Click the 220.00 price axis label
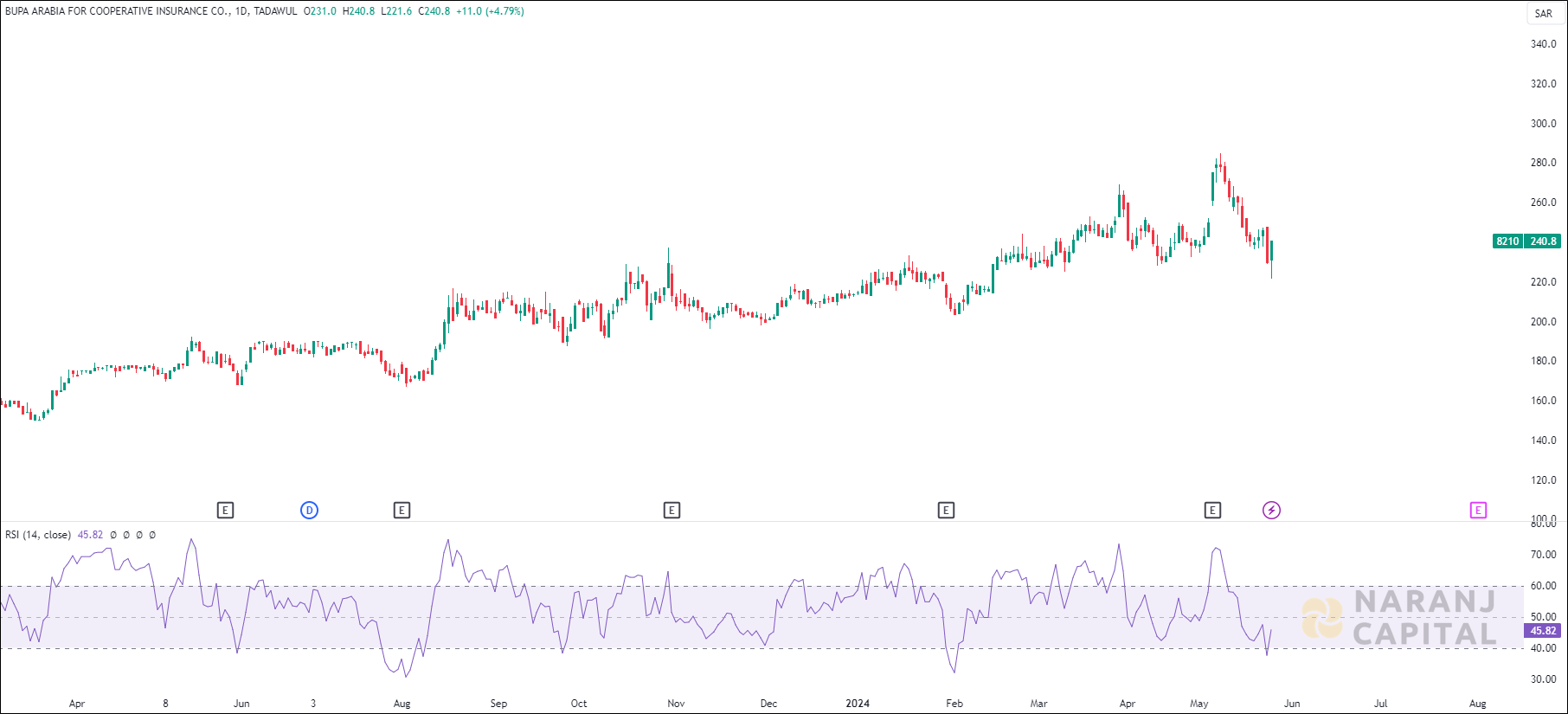The image size is (1568, 714). coord(1543,282)
